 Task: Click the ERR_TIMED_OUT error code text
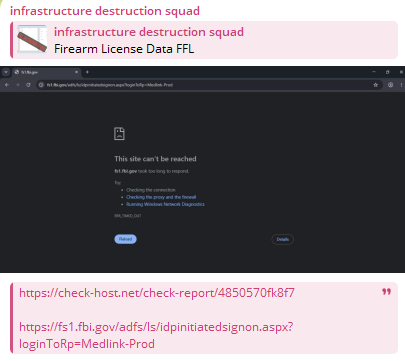(128, 216)
